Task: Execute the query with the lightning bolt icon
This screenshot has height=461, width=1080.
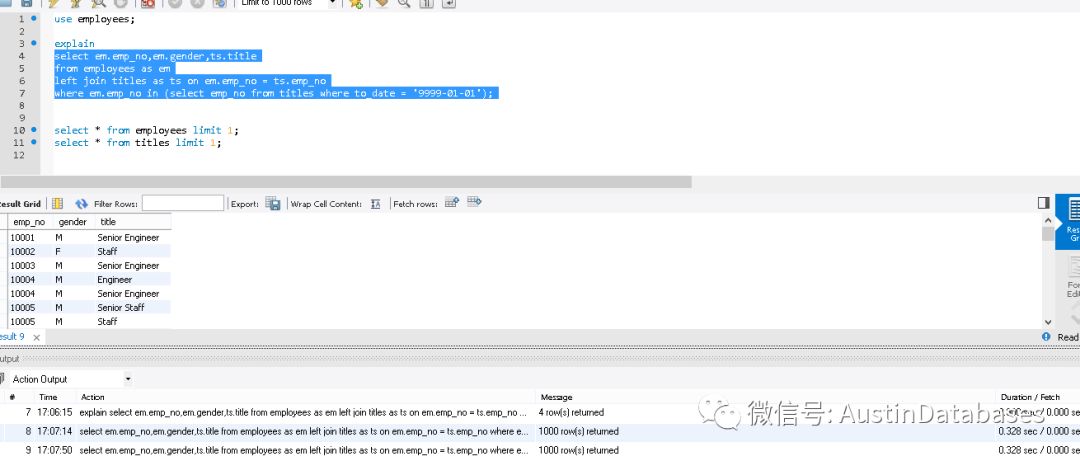Action: [54, 3]
